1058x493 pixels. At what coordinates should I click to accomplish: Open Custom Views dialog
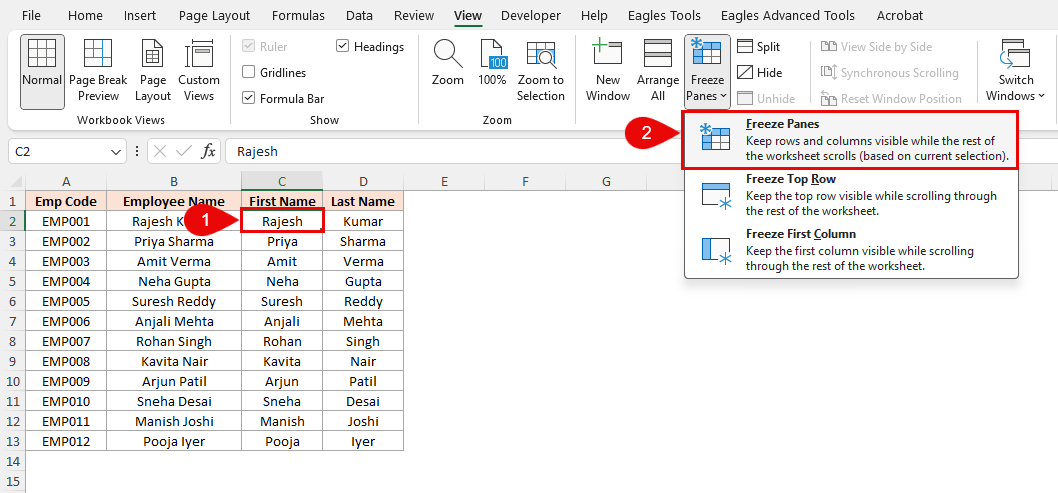(198, 71)
